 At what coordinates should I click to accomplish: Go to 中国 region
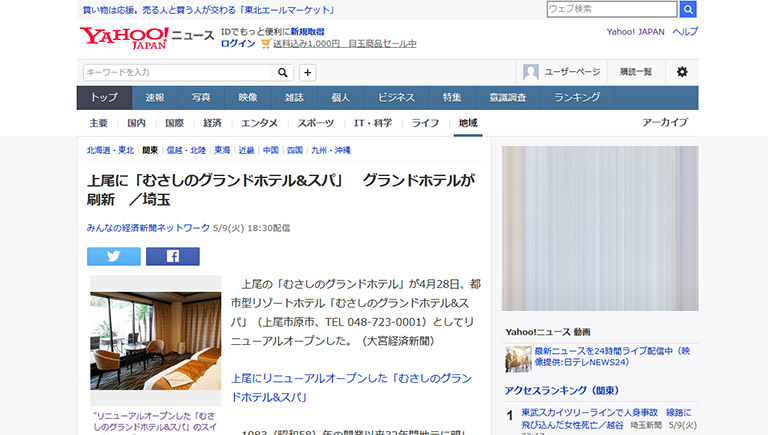point(270,150)
